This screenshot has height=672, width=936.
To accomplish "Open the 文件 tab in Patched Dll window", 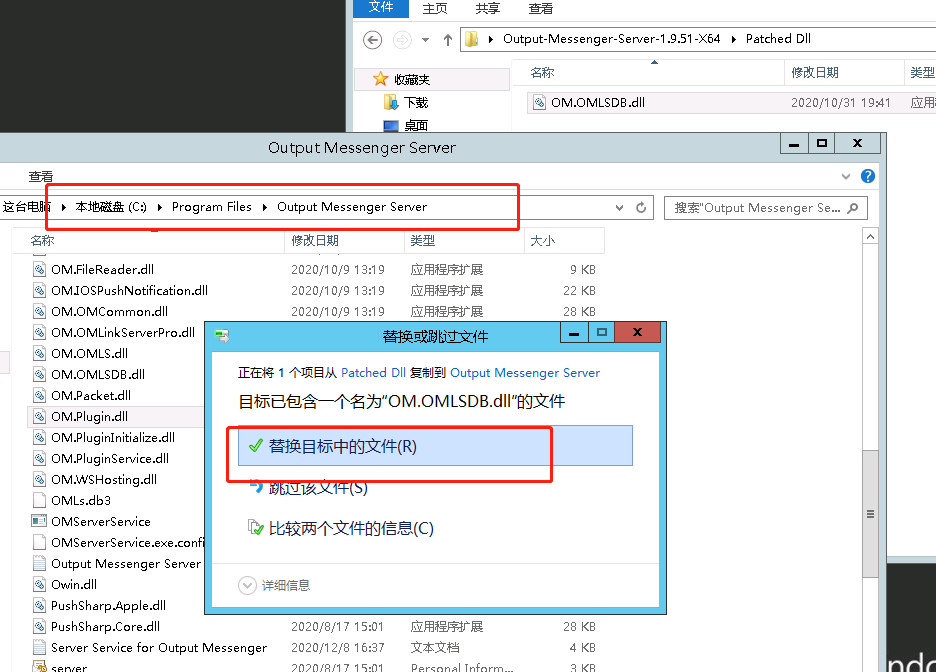I will pyautogui.click(x=381, y=8).
